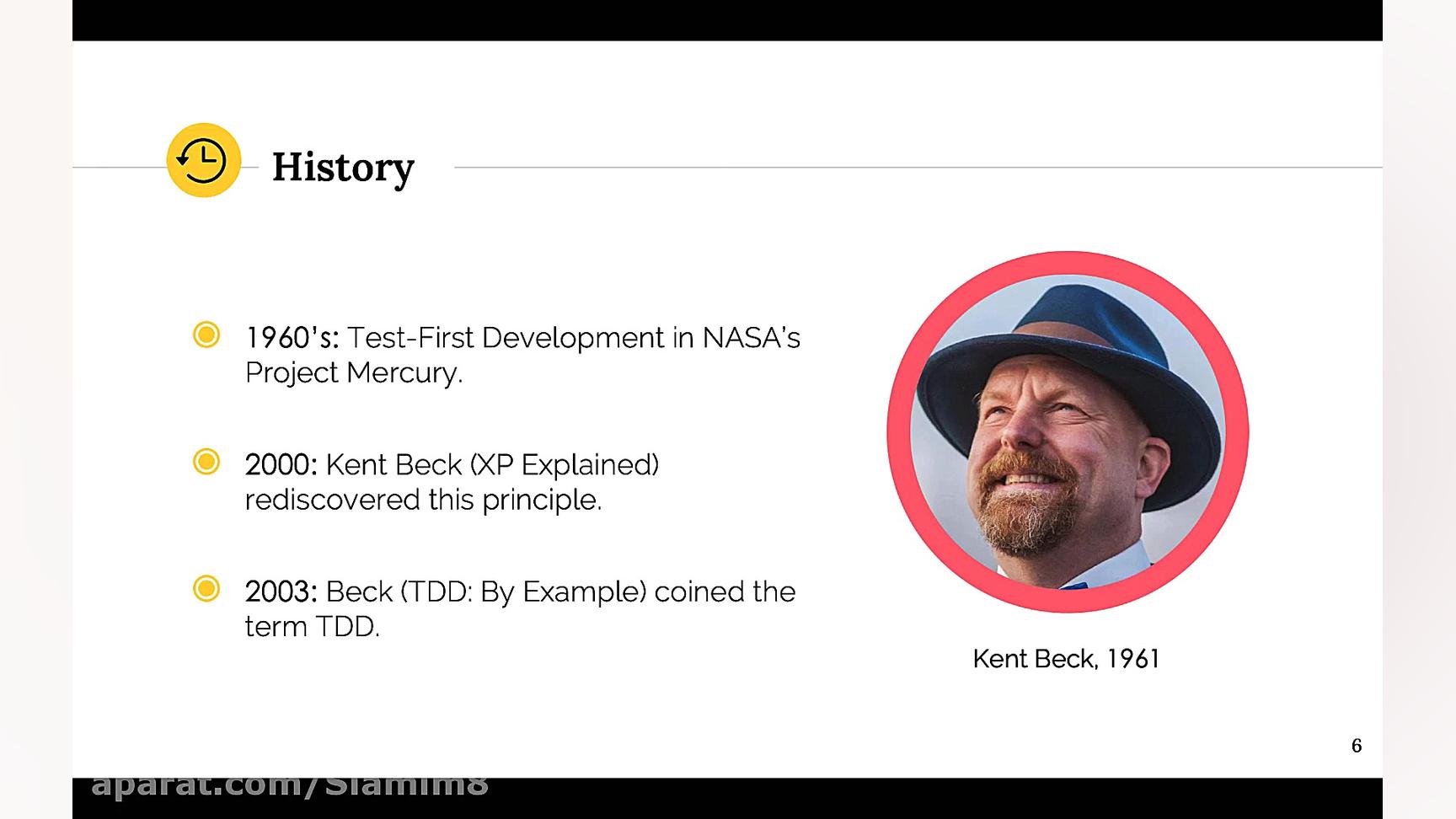Click the bullet next to the 2000 entry
This screenshot has width=1456, height=819.
[206, 462]
